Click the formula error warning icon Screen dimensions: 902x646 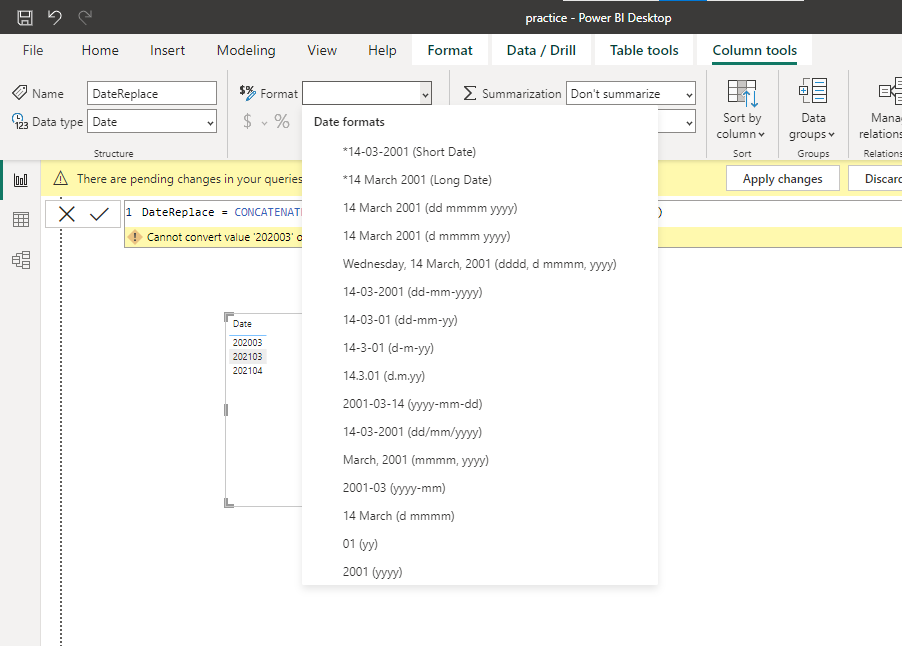[135, 237]
